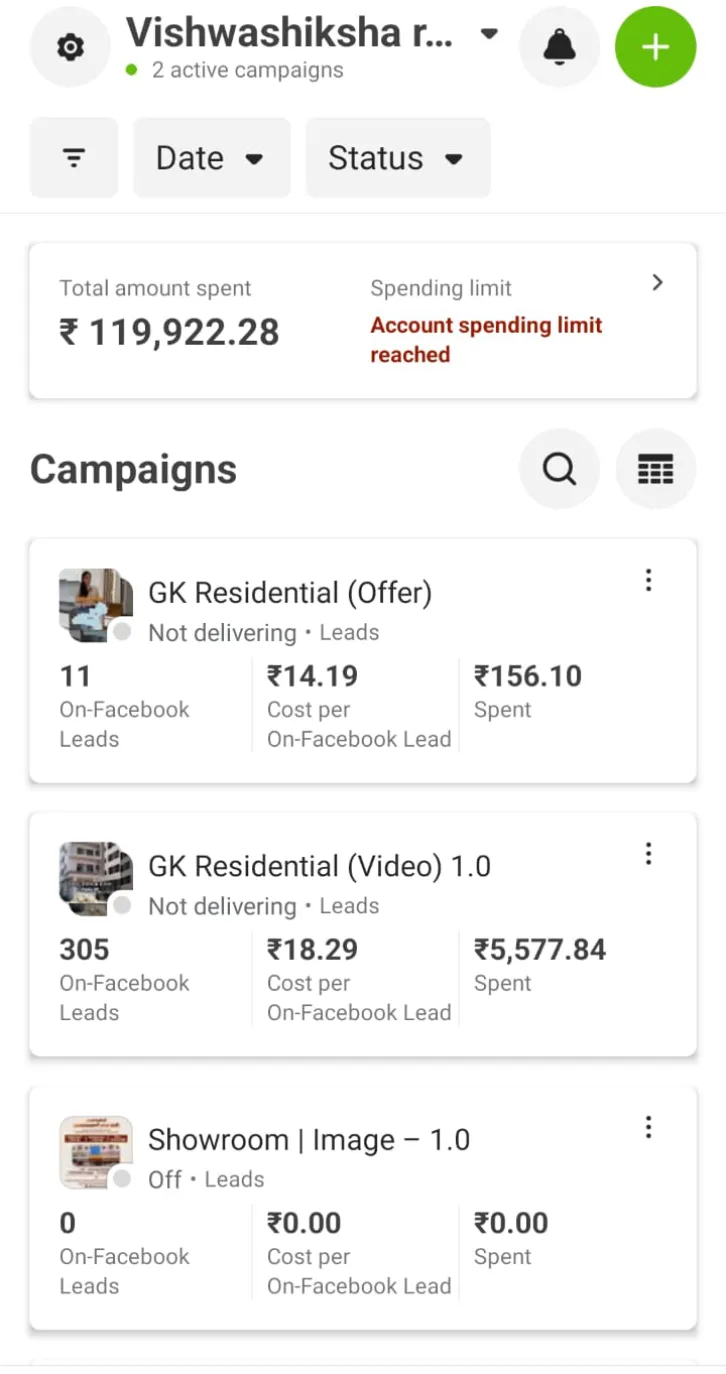Click the GK Residential (Video) thumbnail
The image size is (726, 1374).
click(x=95, y=877)
